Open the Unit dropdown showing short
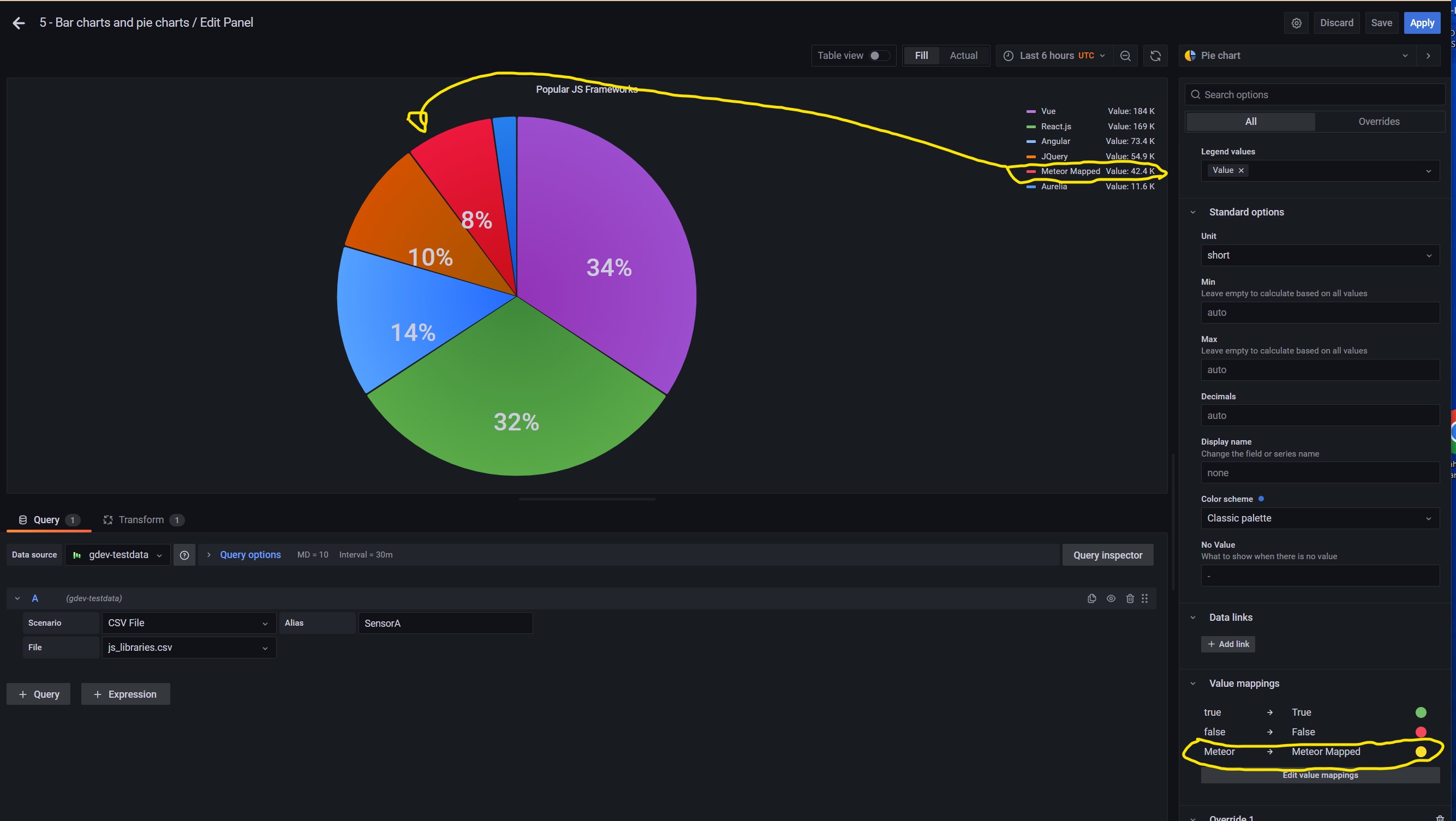1456x821 pixels. click(x=1319, y=255)
